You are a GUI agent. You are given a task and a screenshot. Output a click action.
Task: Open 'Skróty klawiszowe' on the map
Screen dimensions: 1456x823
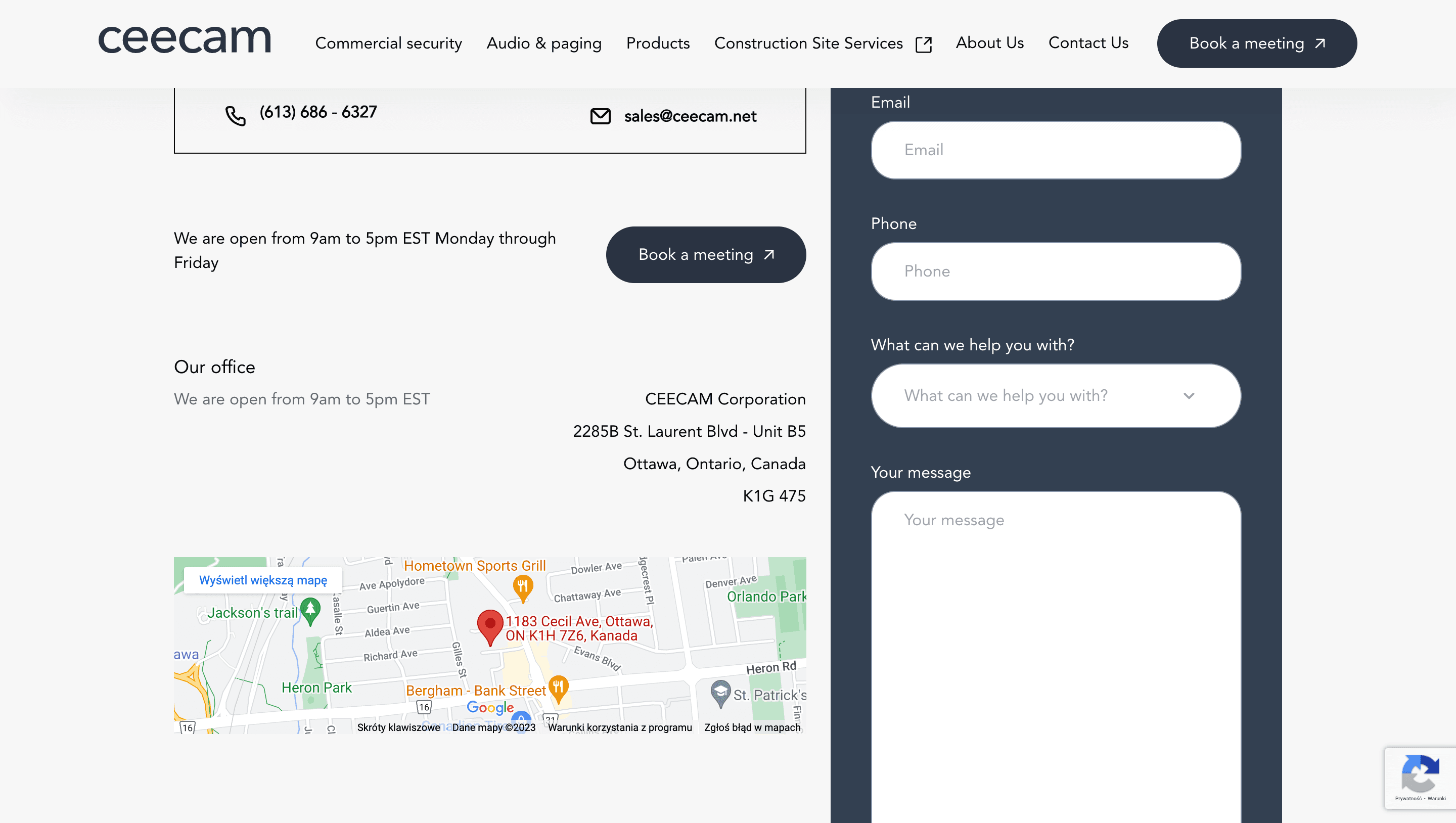(x=398, y=727)
